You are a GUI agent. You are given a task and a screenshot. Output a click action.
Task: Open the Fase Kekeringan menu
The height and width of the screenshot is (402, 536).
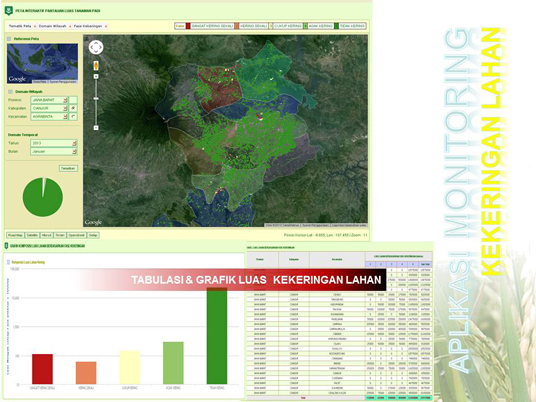88,26
